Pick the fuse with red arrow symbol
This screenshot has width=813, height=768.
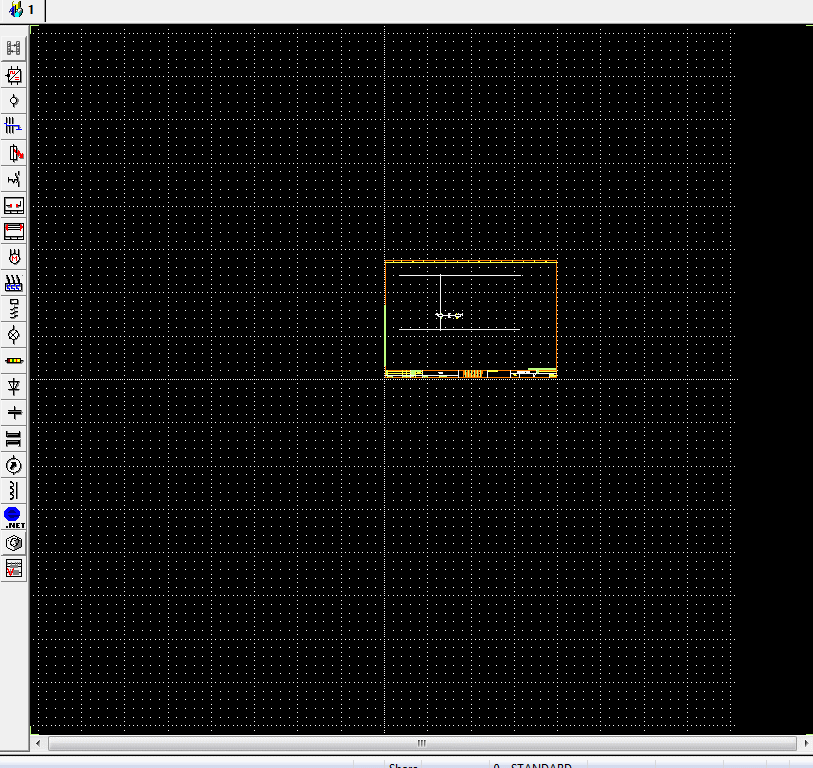(x=13, y=153)
